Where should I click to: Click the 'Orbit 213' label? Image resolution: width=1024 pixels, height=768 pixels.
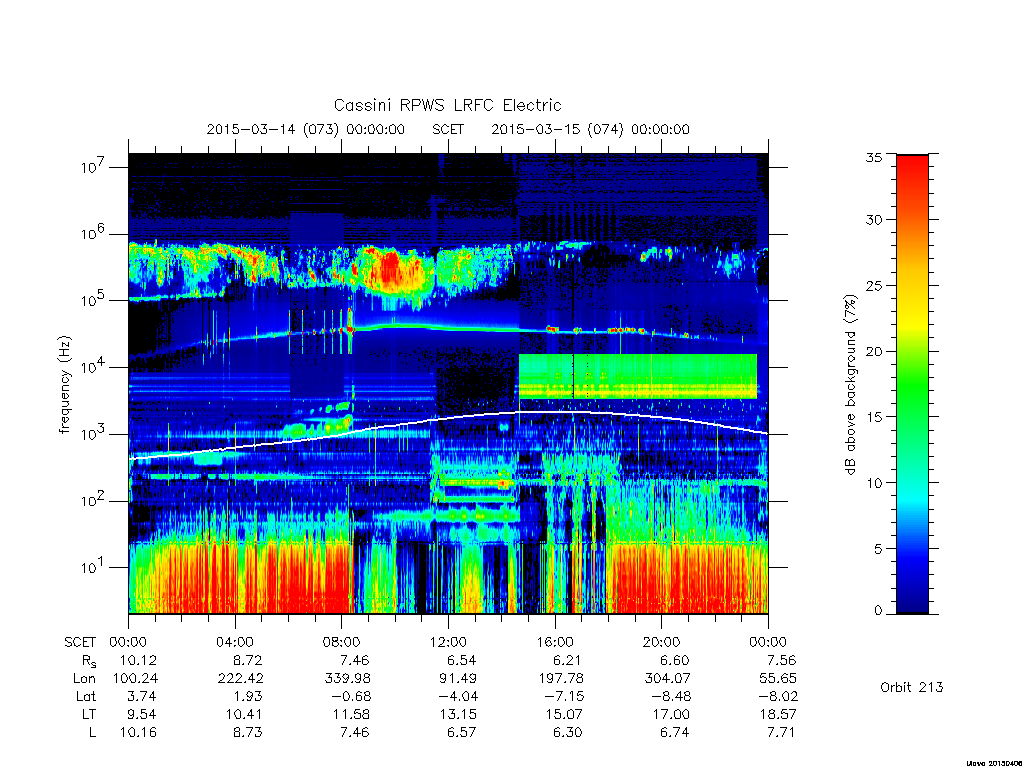pyautogui.click(x=912, y=687)
